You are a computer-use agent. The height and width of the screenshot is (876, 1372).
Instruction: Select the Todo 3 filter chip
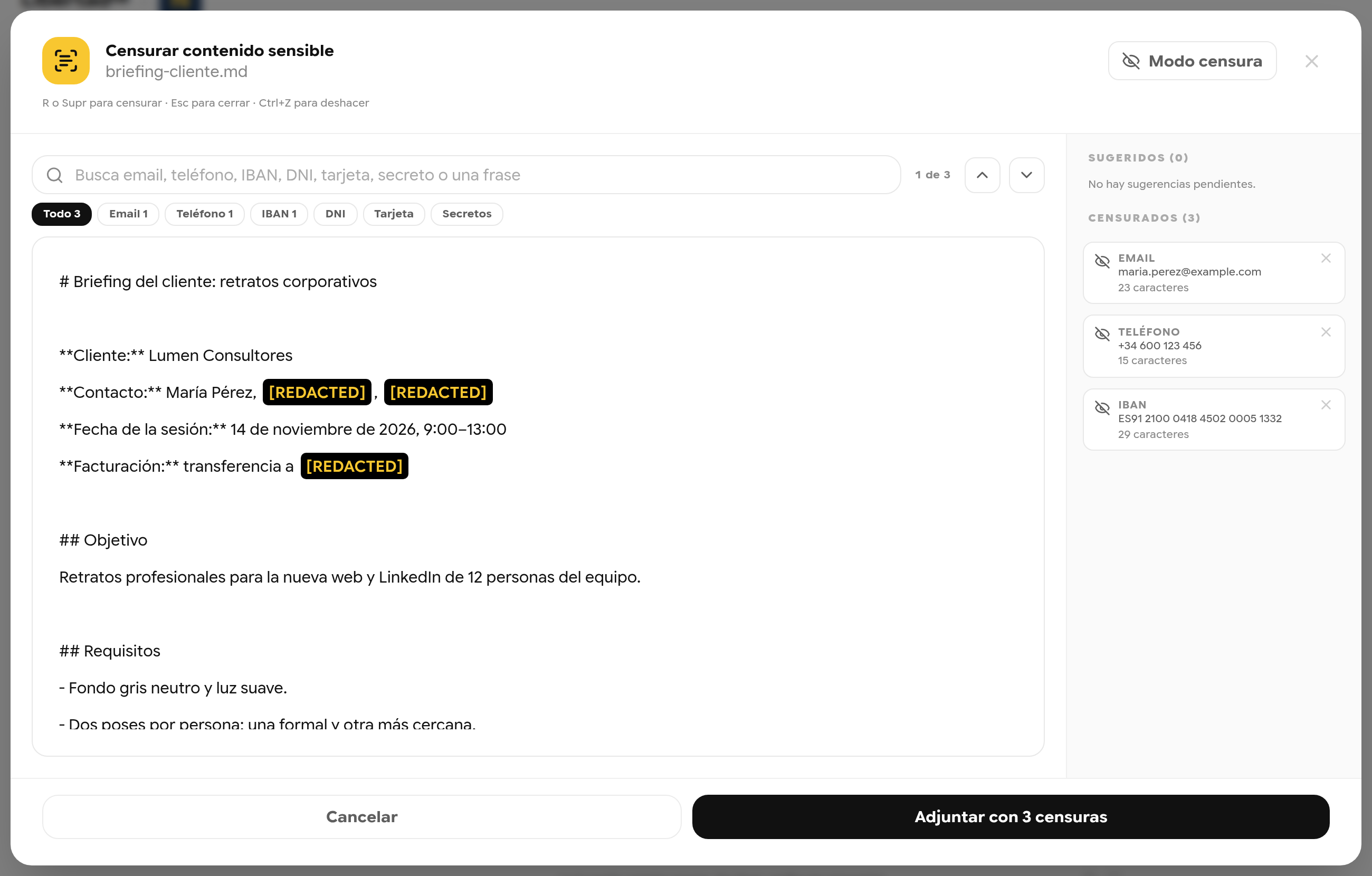point(62,214)
